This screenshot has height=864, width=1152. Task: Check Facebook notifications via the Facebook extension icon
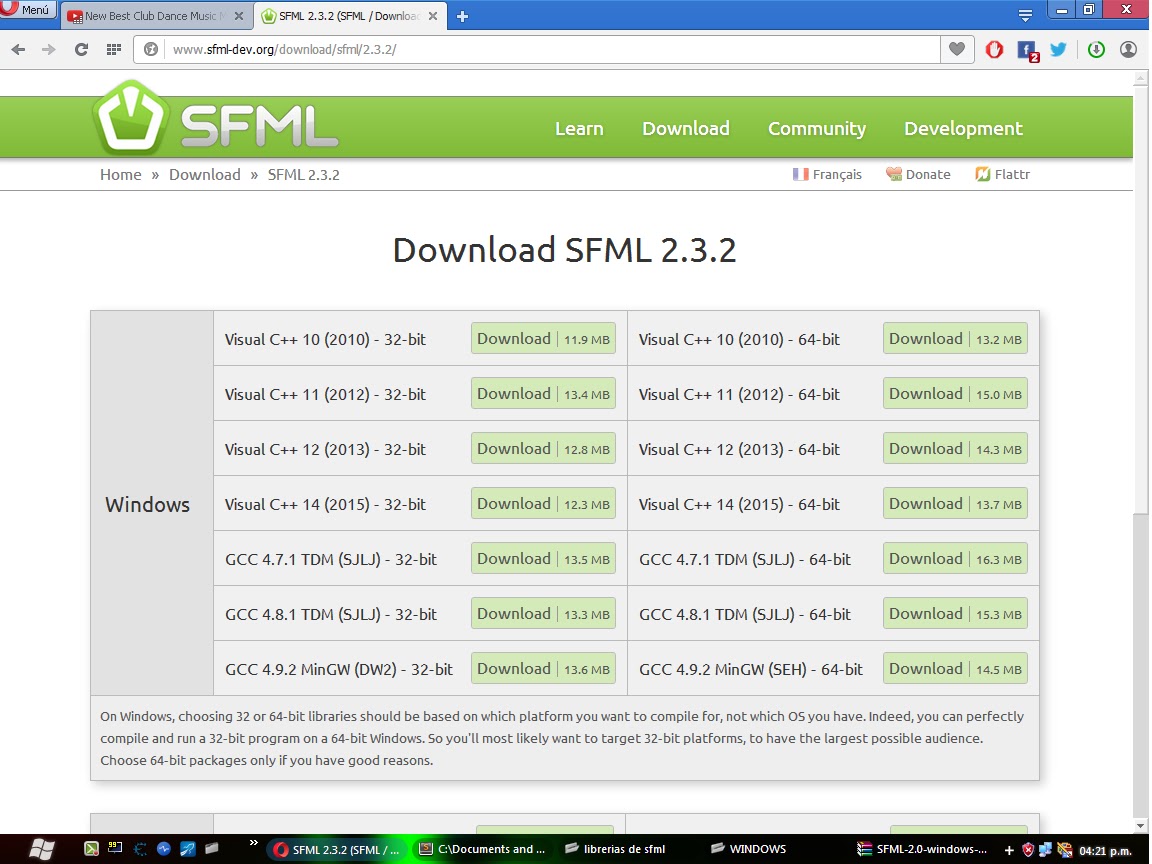1024,48
